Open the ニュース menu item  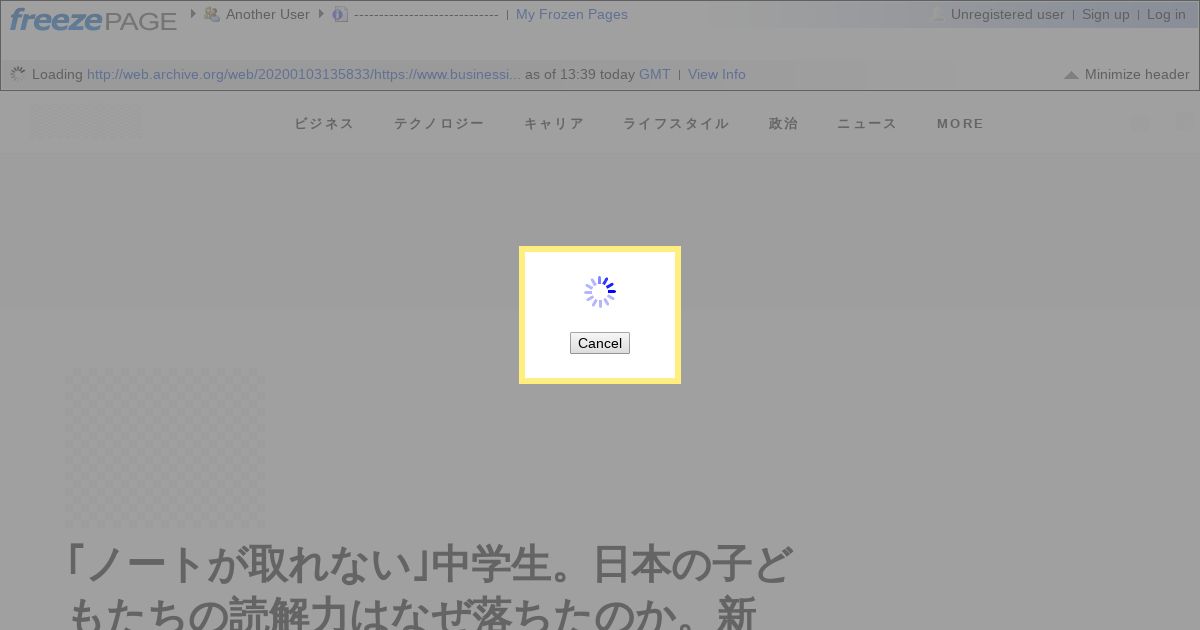point(867,124)
